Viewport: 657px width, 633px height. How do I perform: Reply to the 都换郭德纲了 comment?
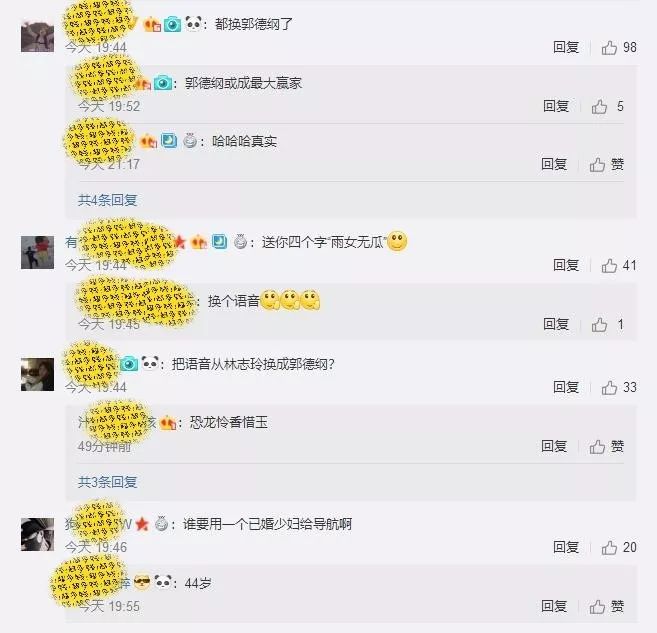[566, 47]
